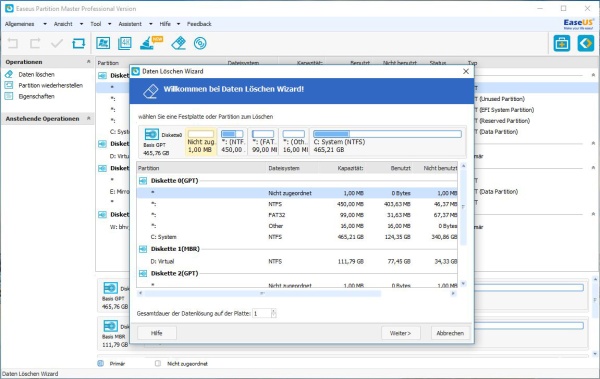The height and width of the screenshot is (379, 600).
Task: Open the Allgemeines menu
Action: (20, 24)
